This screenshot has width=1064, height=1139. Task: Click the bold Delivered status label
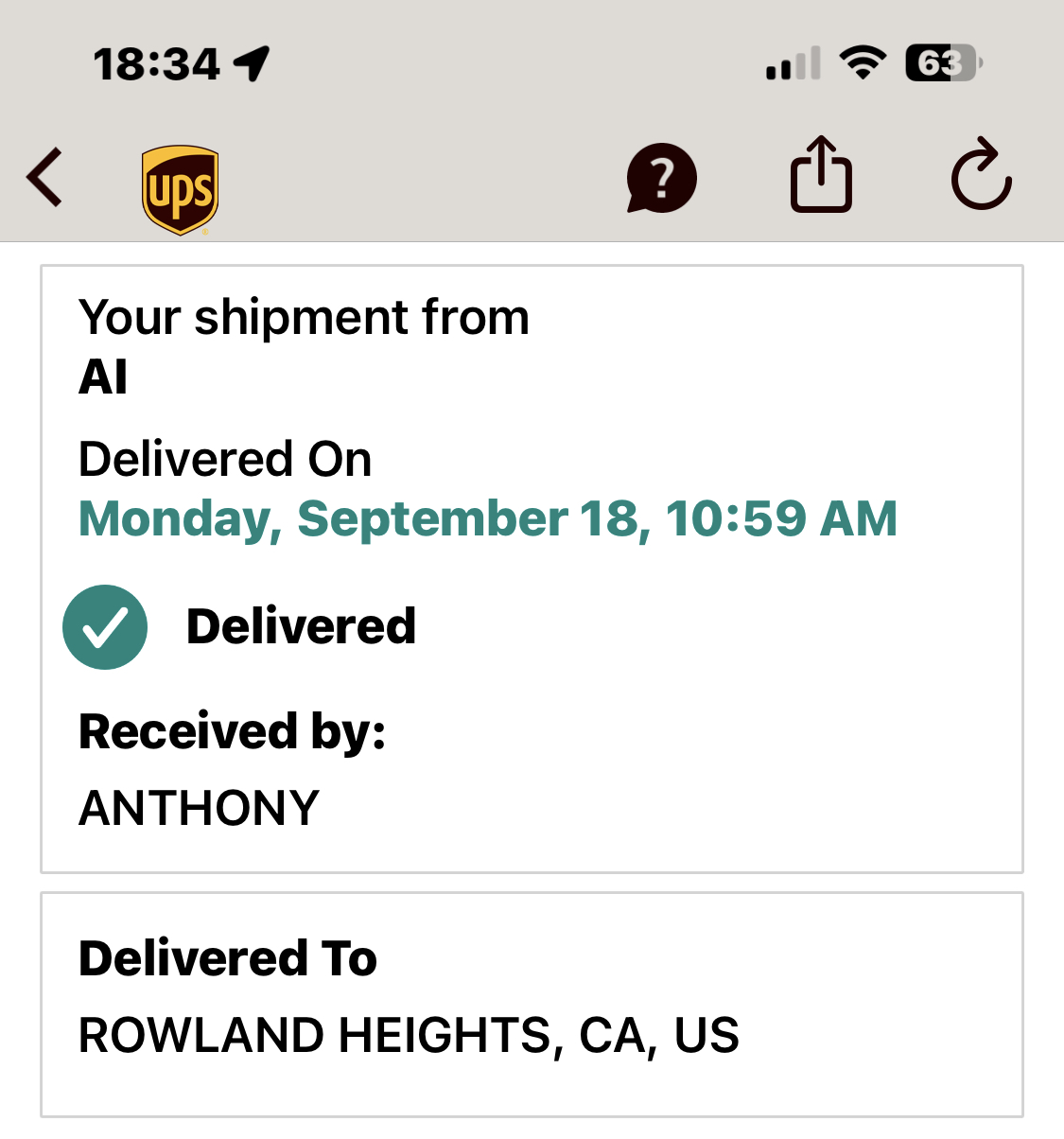pyautogui.click(x=301, y=626)
